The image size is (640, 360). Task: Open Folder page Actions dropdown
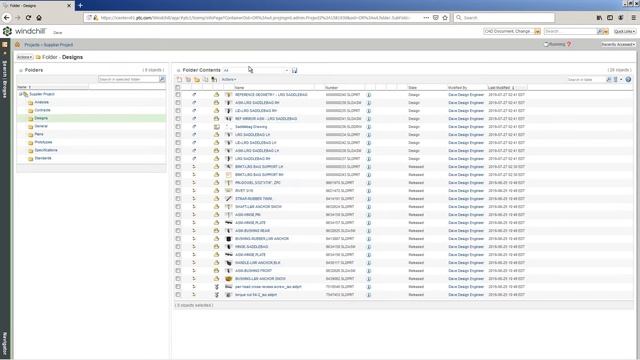[24, 57]
